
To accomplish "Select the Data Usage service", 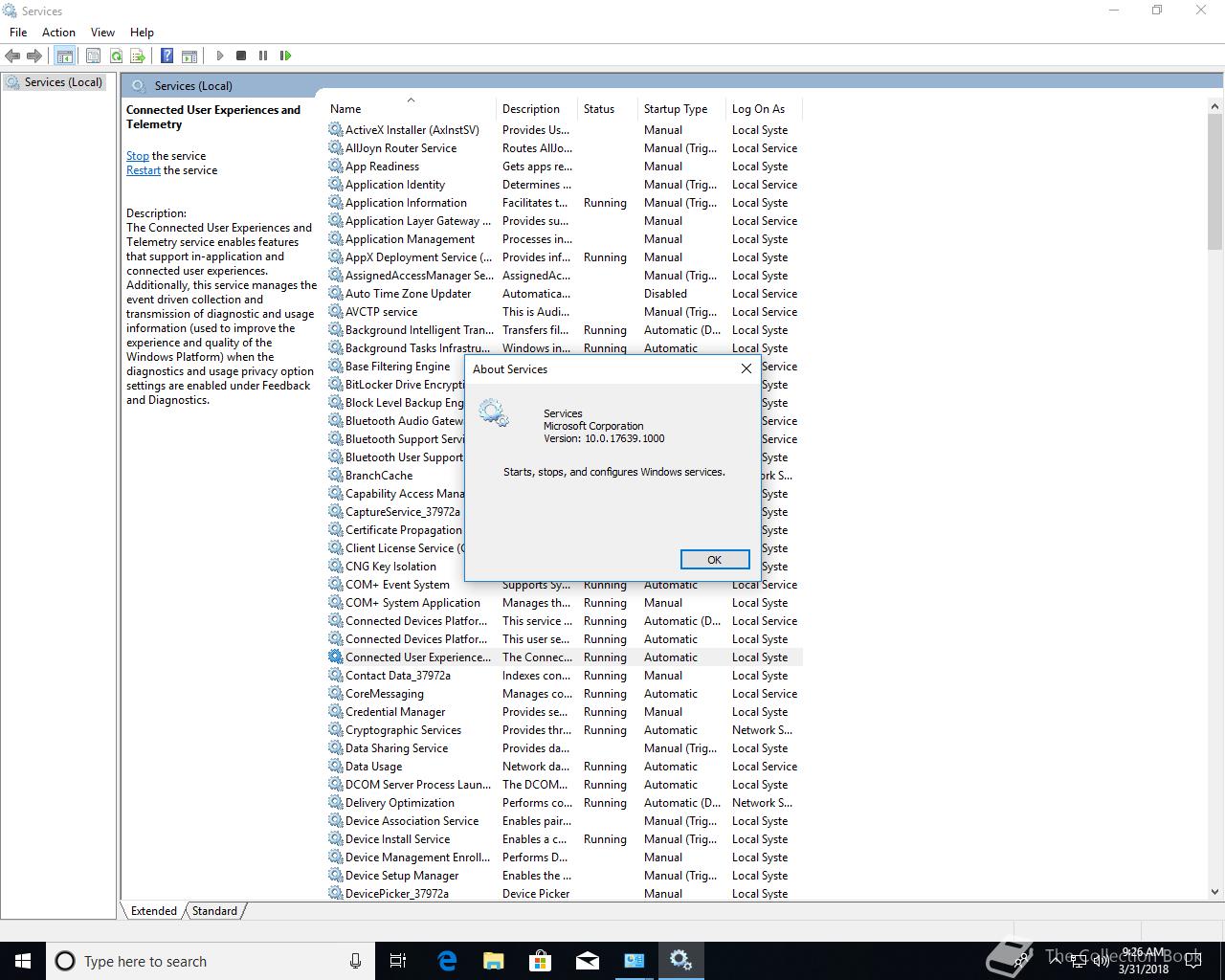I will coord(565,767).
